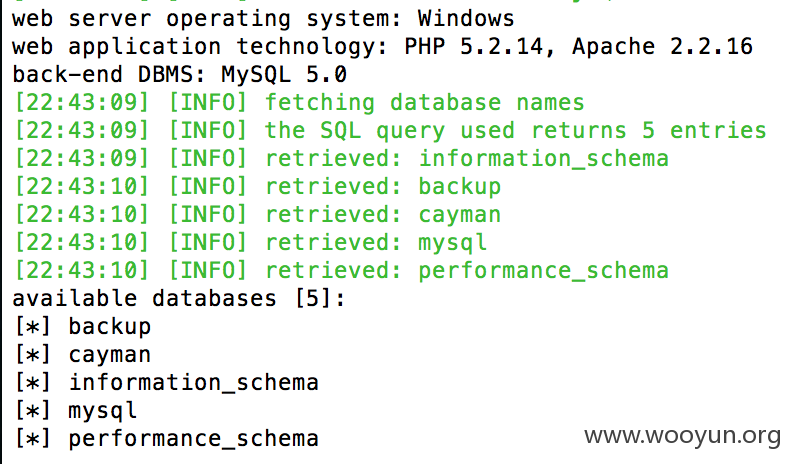Click the retrieved performance_schema log entry
The image size is (790, 464).
click(342, 271)
